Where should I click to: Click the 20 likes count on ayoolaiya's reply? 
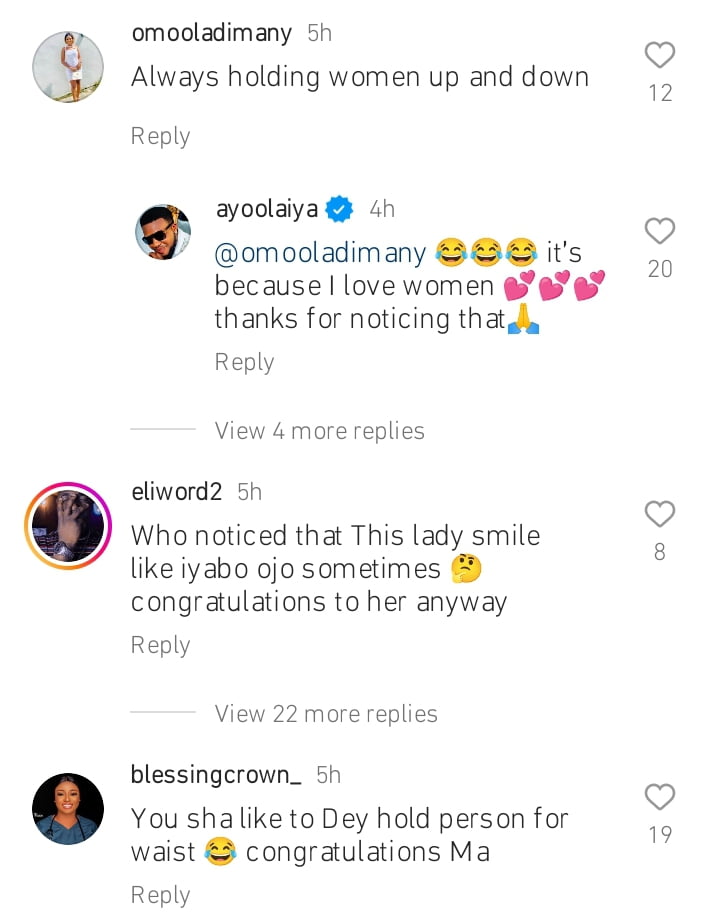[659, 269]
